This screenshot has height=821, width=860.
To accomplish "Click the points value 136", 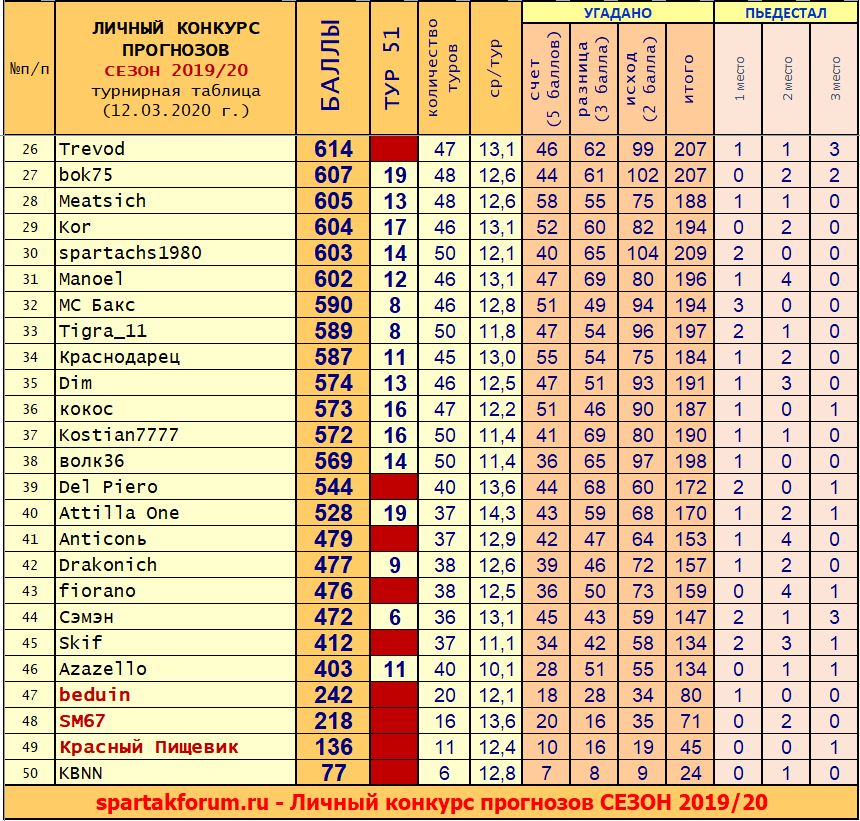I will point(333,747).
